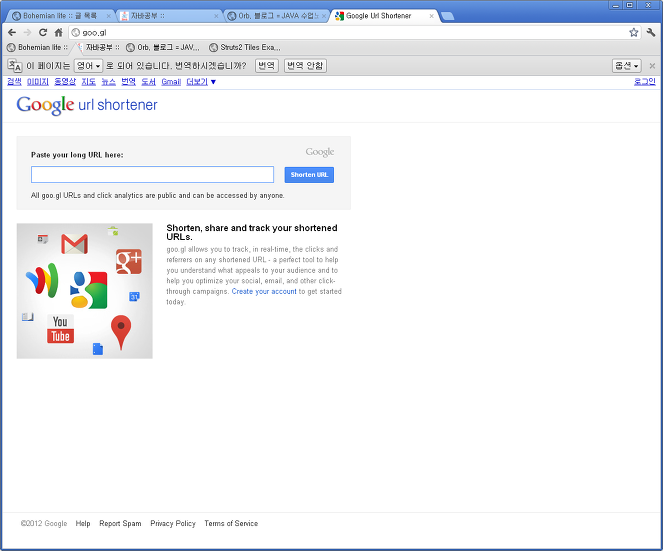Click the YouTube icon in the promo image

(60, 329)
